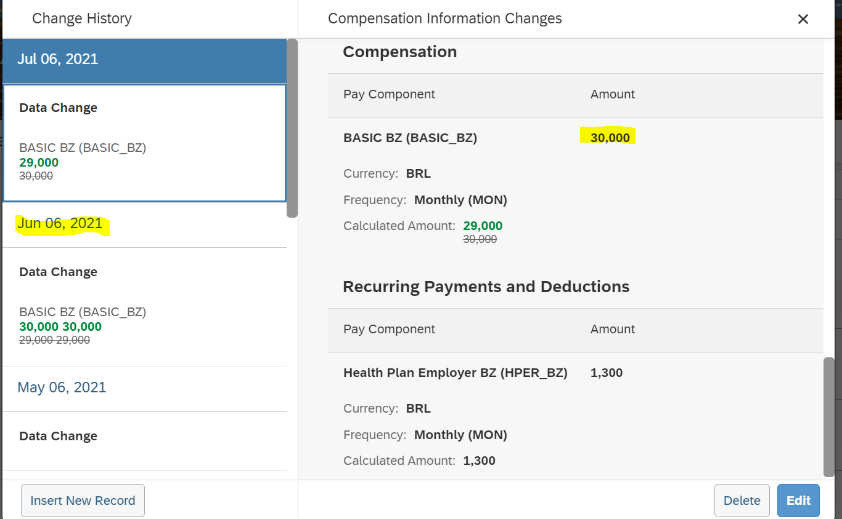The image size is (842, 519).
Task: Click the Edit button
Action: 798,500
